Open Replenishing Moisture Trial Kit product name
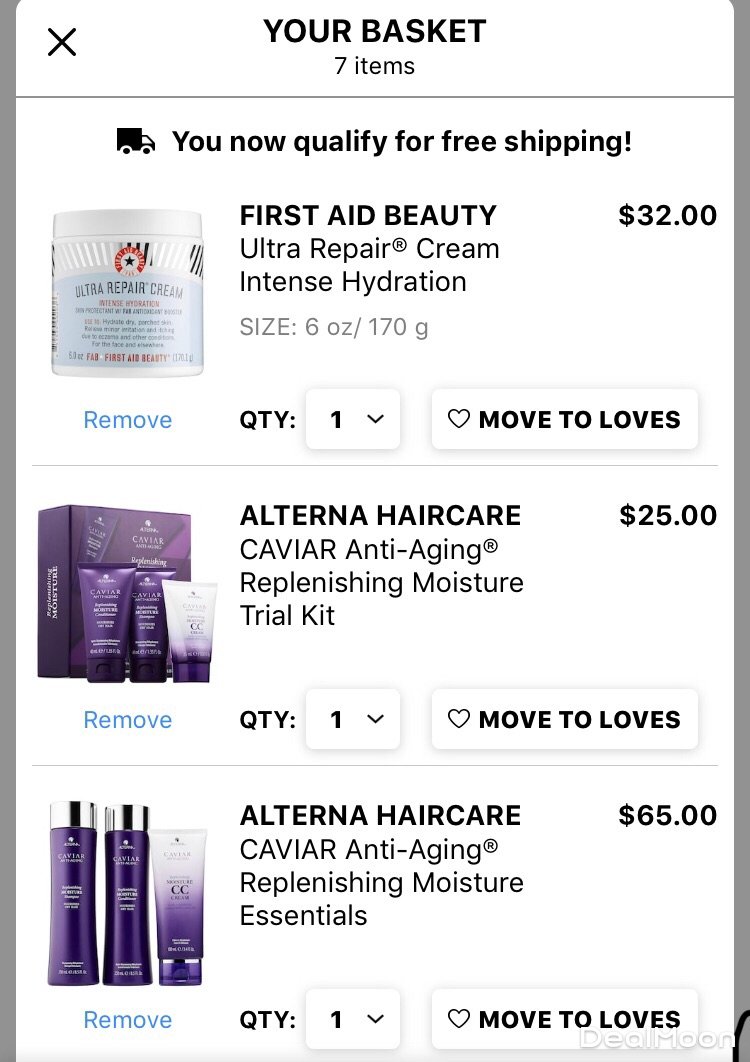 (x=381, y=582)
